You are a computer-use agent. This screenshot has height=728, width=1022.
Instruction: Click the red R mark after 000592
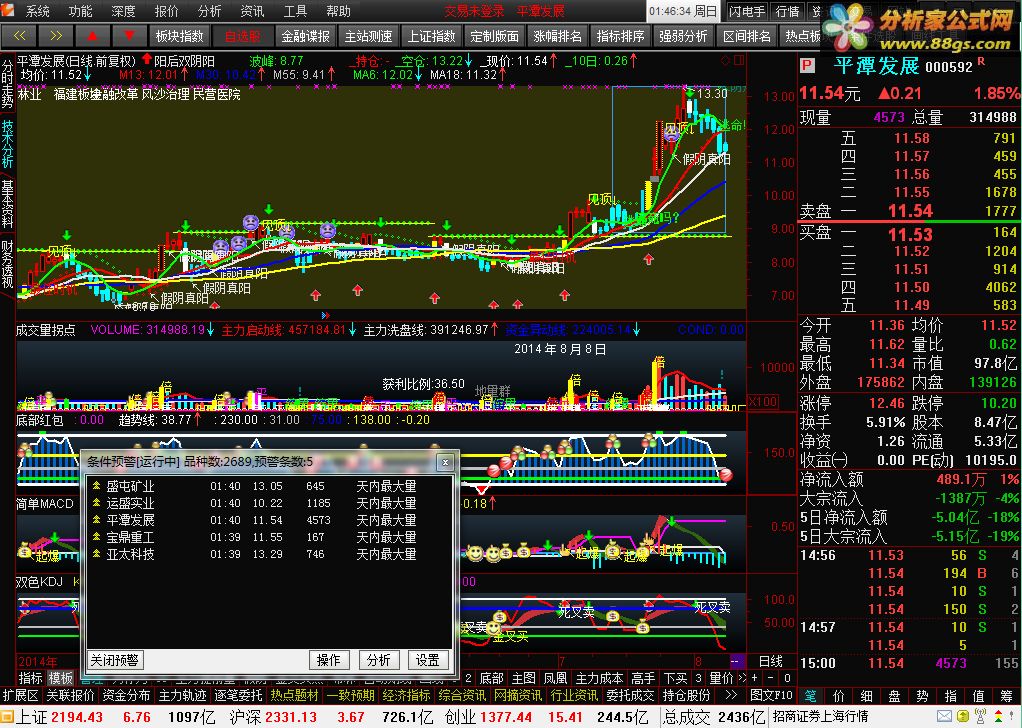point(981,62)
